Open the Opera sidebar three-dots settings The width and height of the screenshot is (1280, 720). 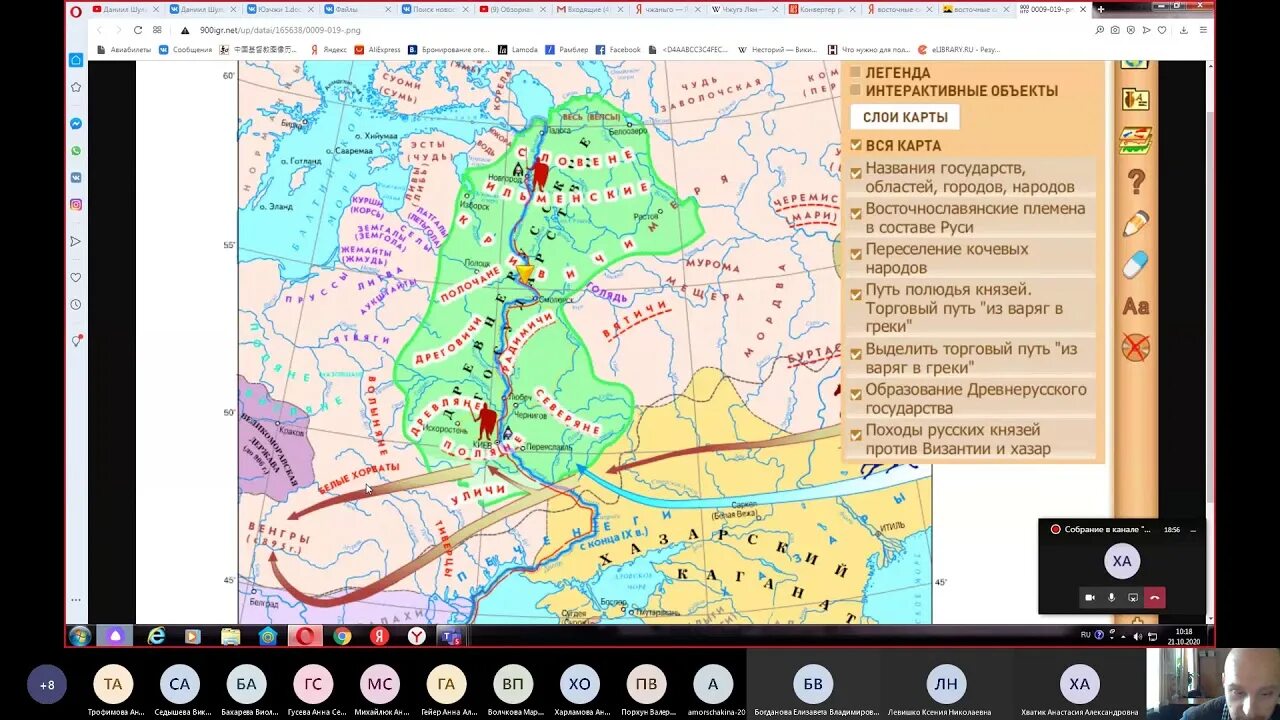pos(76,600)
